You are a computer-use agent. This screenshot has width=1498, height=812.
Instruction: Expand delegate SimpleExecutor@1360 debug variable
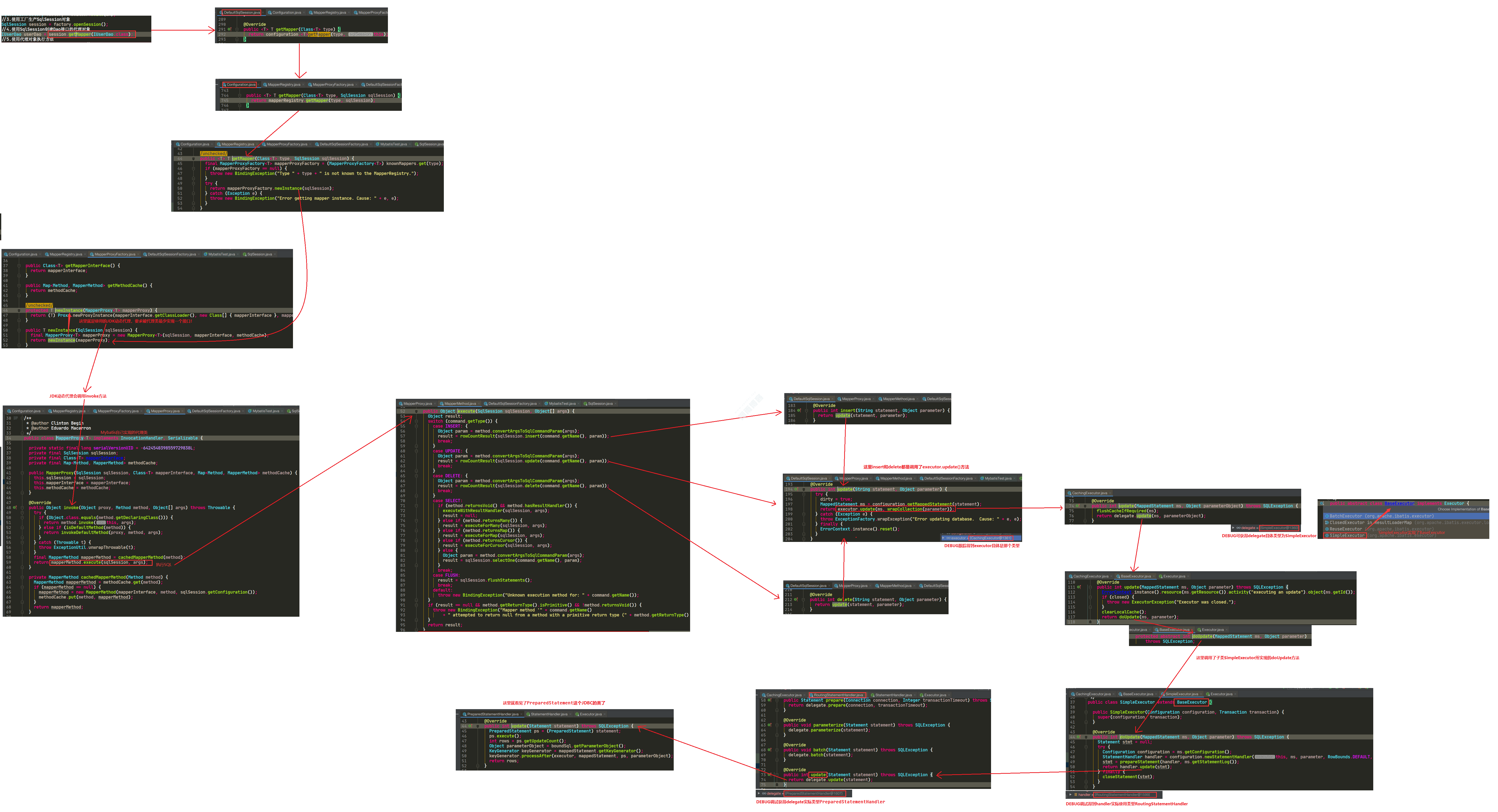pos(1233,528)
